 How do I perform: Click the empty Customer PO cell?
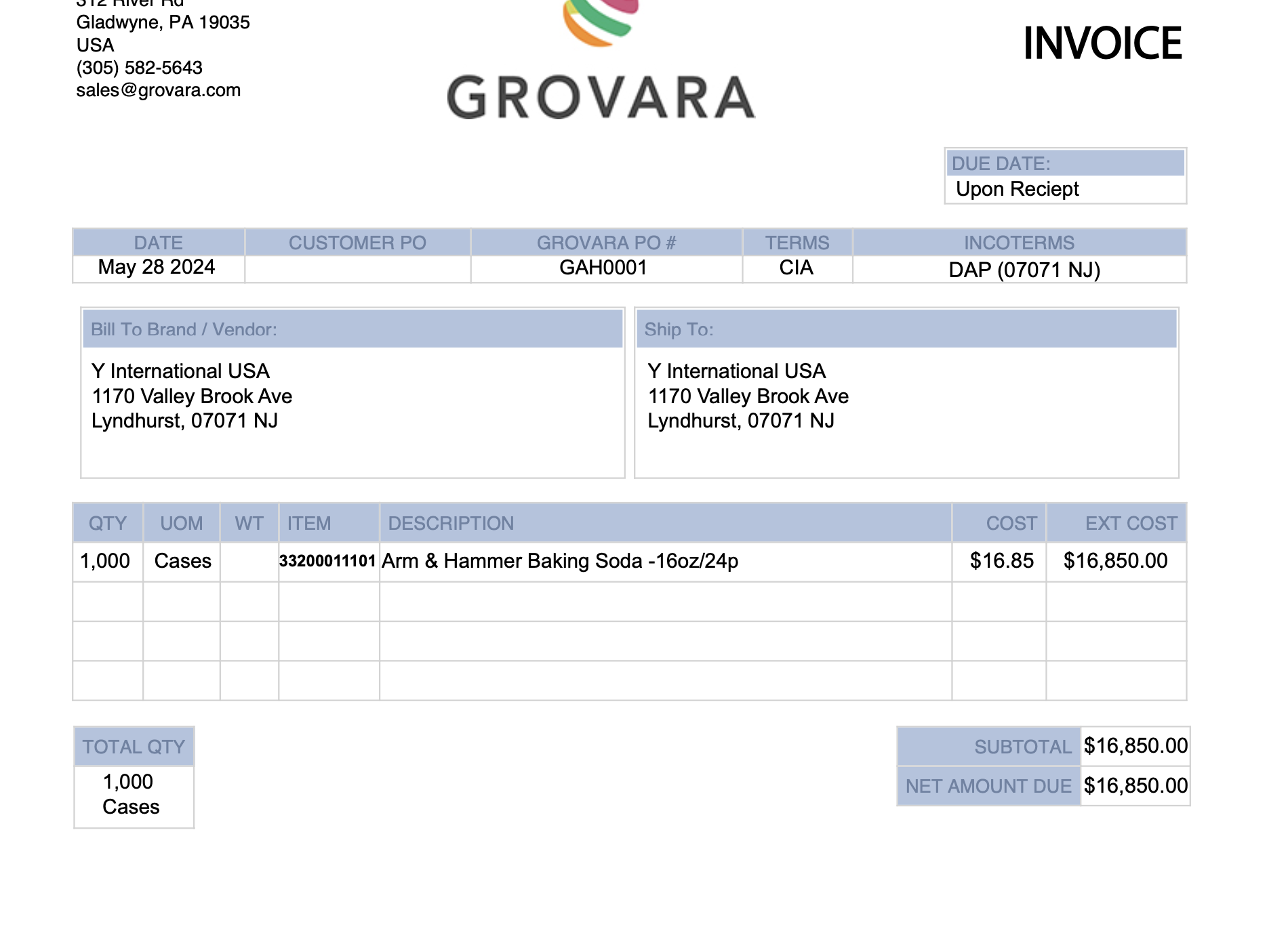point(357,268)
